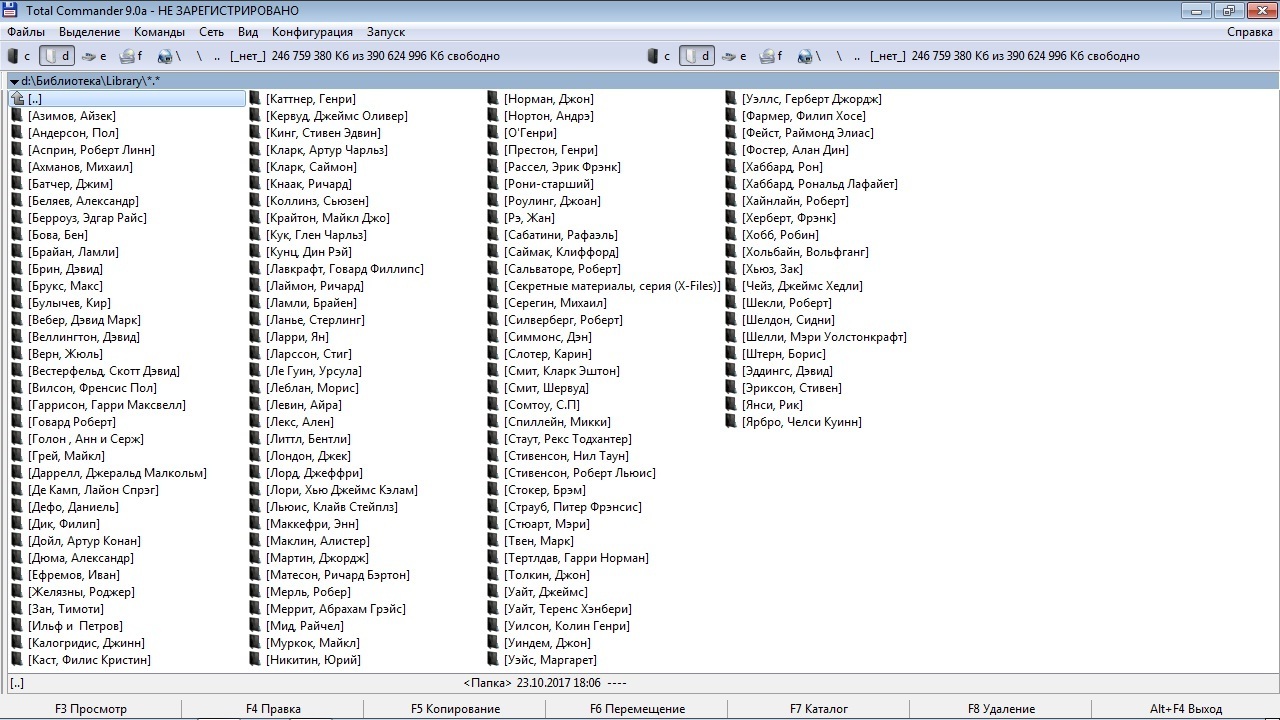Select folder [Лондон, Джек]
This screenshot has width=1280, height=720.
pos(308,456)
